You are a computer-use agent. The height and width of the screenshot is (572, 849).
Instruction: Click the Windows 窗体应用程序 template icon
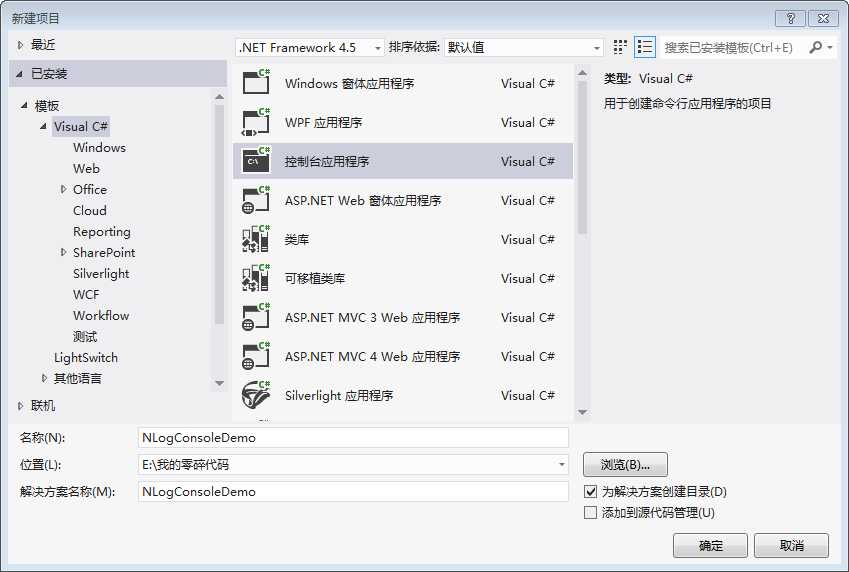point(256,83)
